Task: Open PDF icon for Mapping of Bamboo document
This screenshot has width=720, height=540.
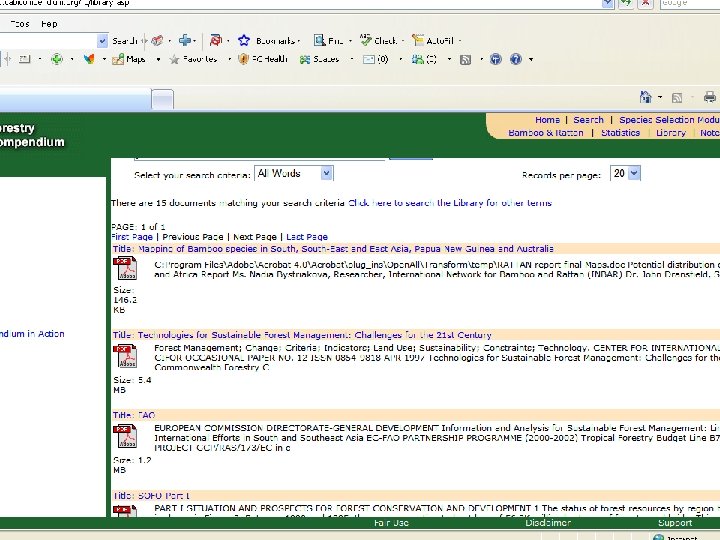Action: (125, 268)
